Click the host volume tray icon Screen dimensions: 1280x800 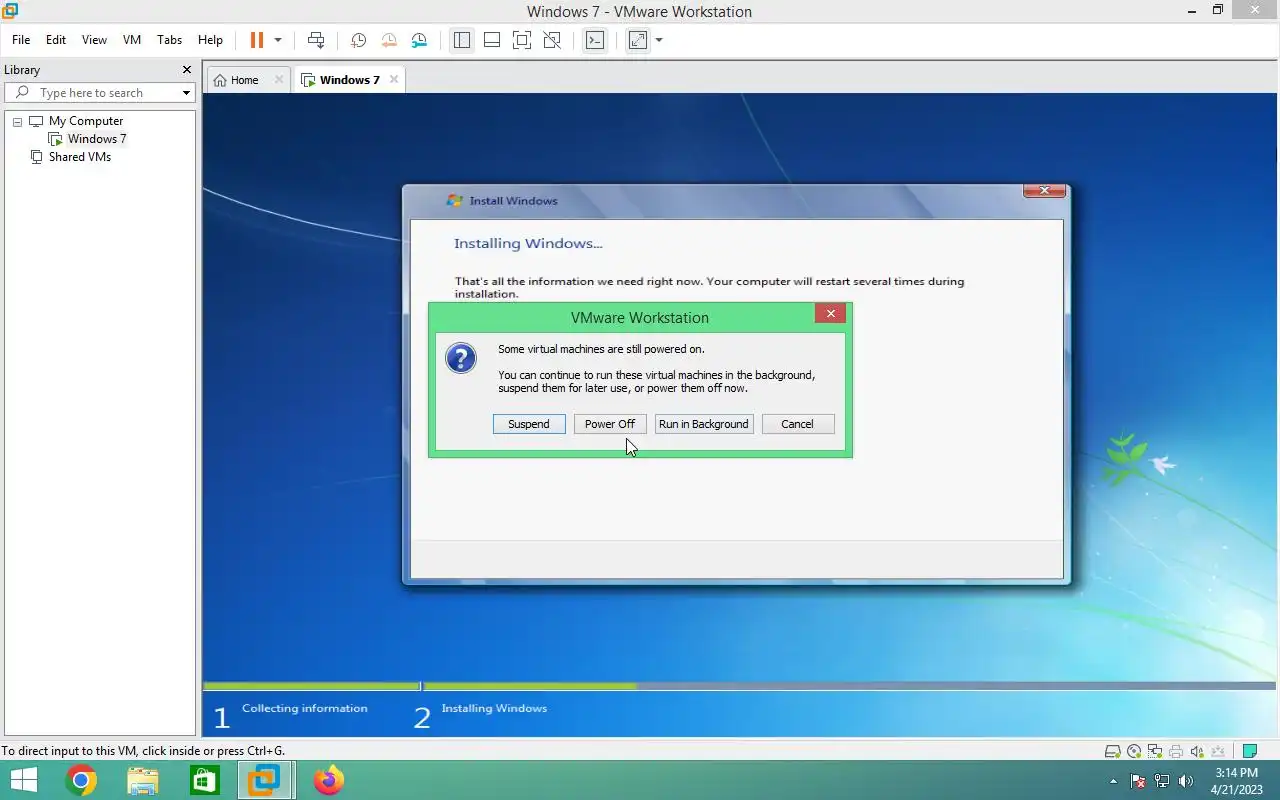click(1186, 781)
